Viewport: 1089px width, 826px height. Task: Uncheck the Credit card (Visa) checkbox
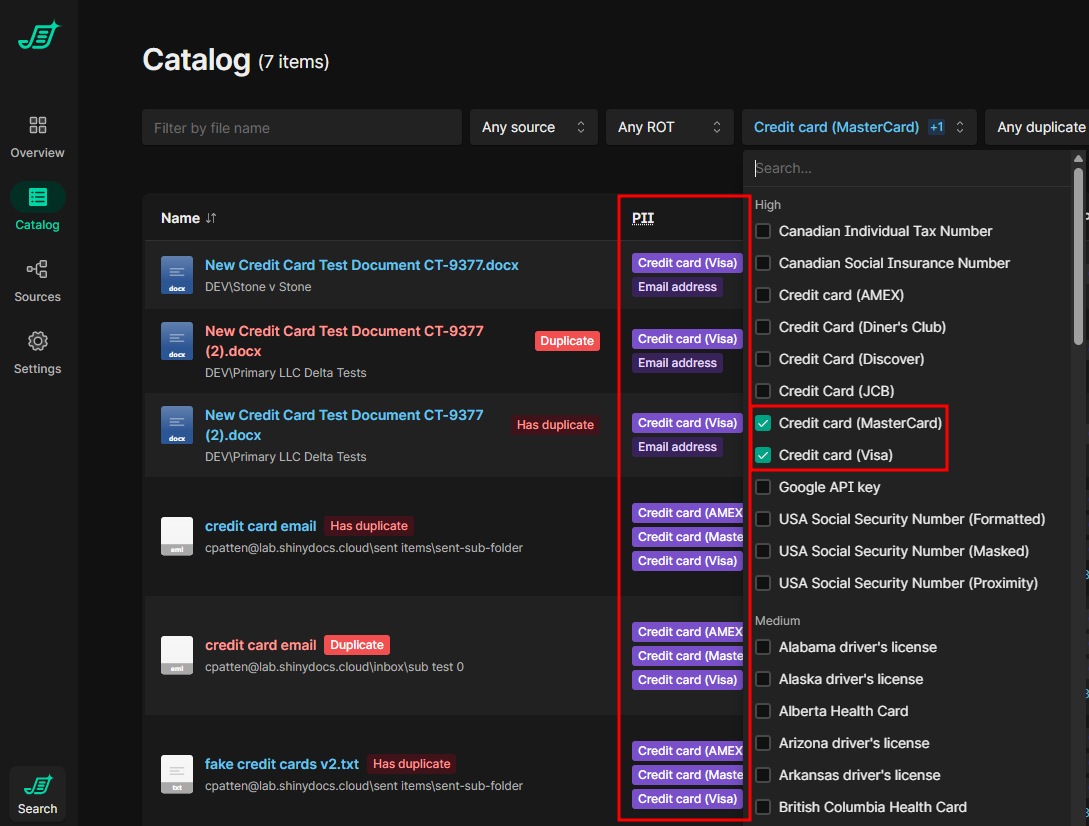click(763, 455)
